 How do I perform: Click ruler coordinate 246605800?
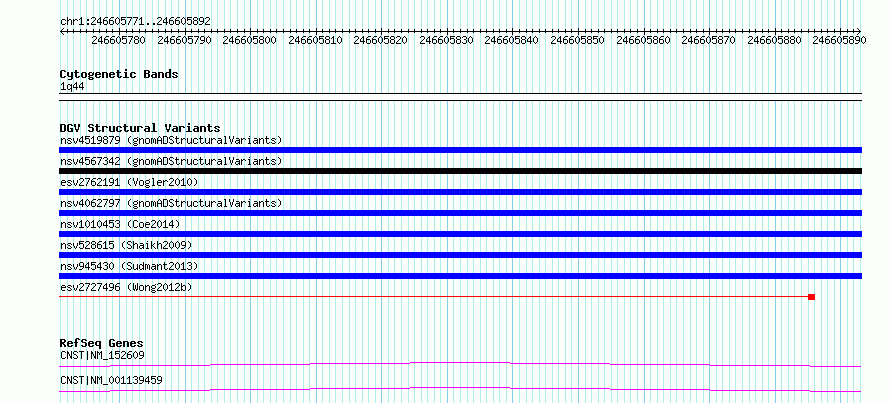[249, 40]
